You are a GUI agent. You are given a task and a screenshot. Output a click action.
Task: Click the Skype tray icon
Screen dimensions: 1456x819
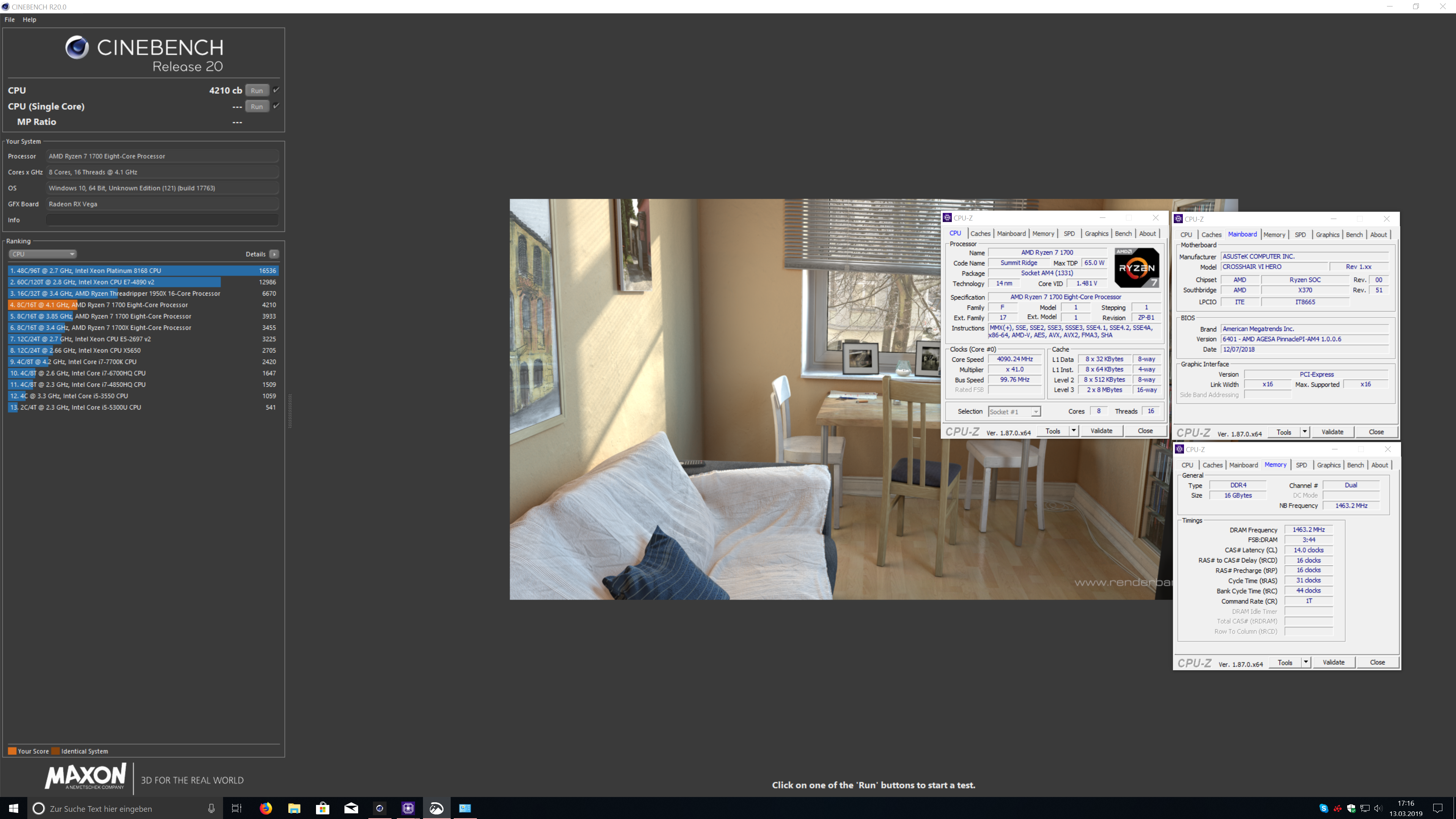click(x=1323, y=808)
